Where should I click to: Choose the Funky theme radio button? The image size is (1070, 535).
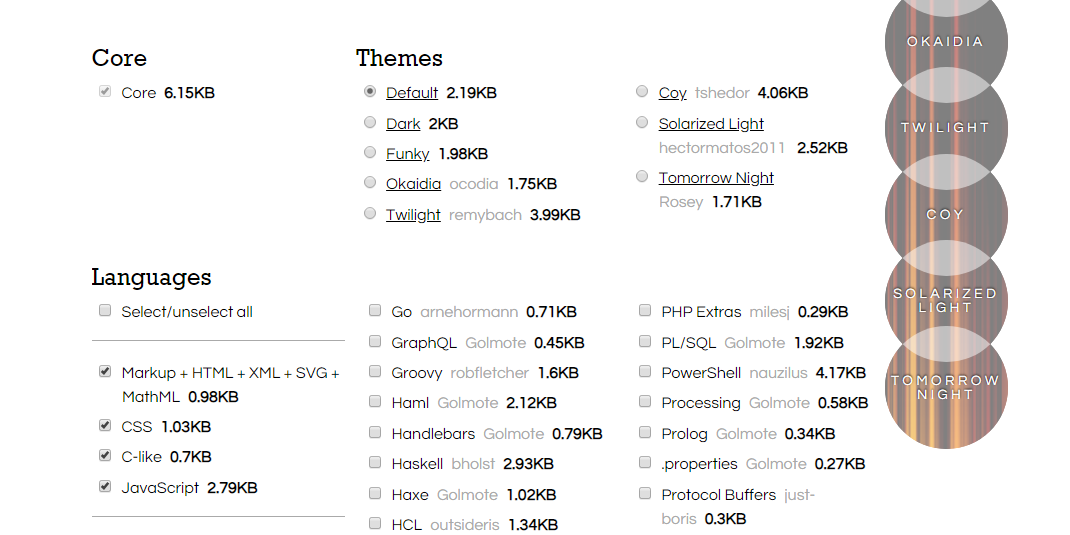pos(370,153)
